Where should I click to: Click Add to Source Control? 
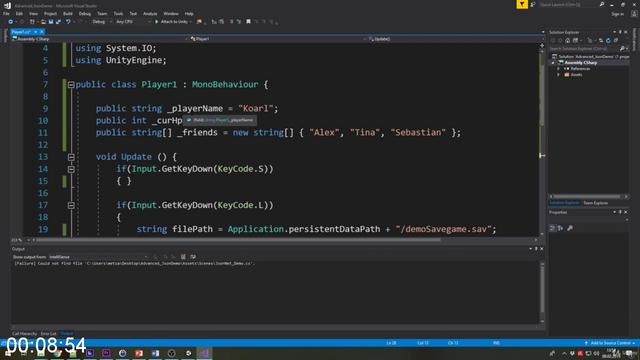(610, 343)
